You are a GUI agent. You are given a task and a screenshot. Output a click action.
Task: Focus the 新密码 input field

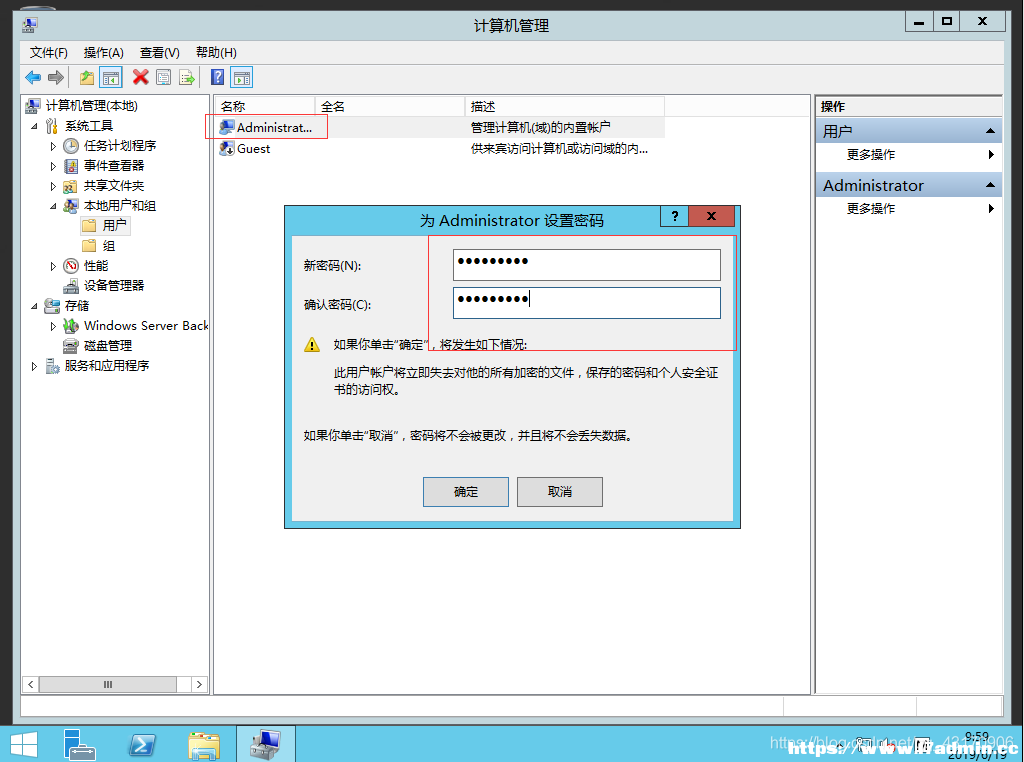click(586, 264)
